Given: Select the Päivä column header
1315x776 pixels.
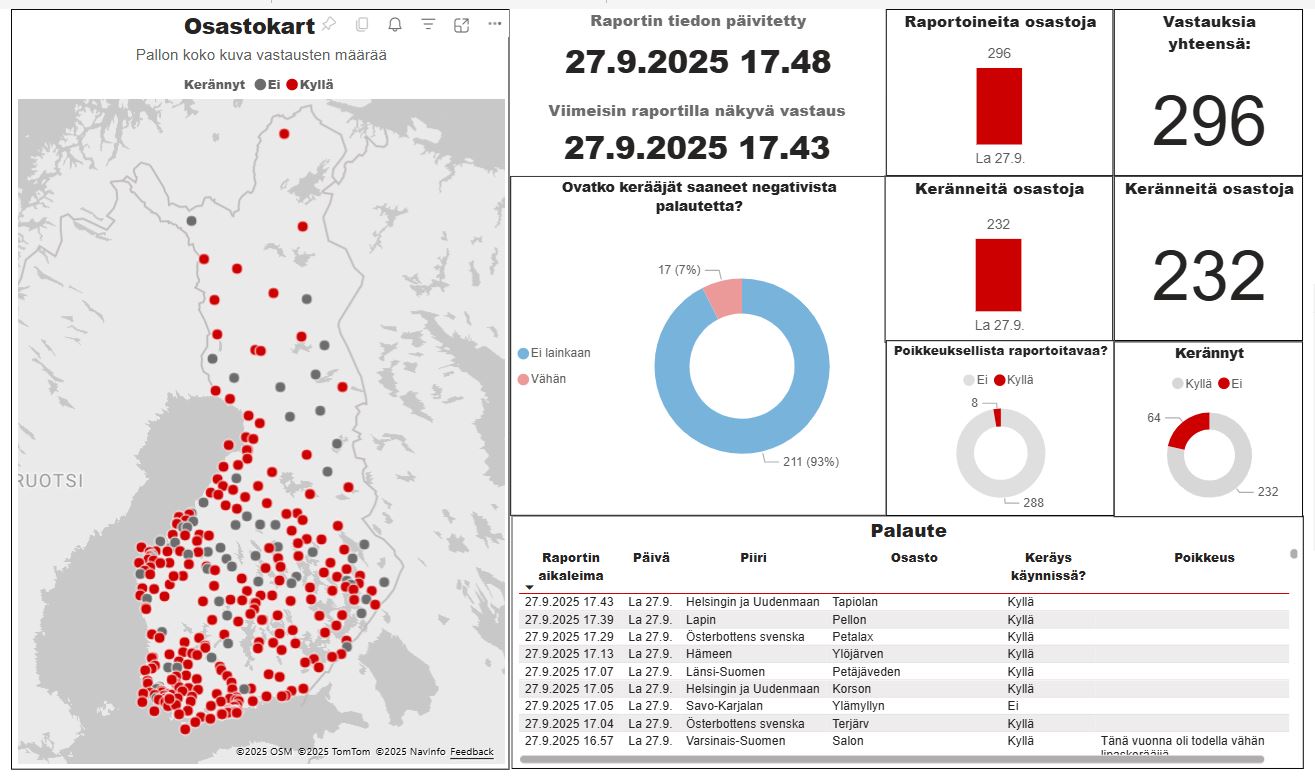Looking at the screenshot, I should (651, 558).
